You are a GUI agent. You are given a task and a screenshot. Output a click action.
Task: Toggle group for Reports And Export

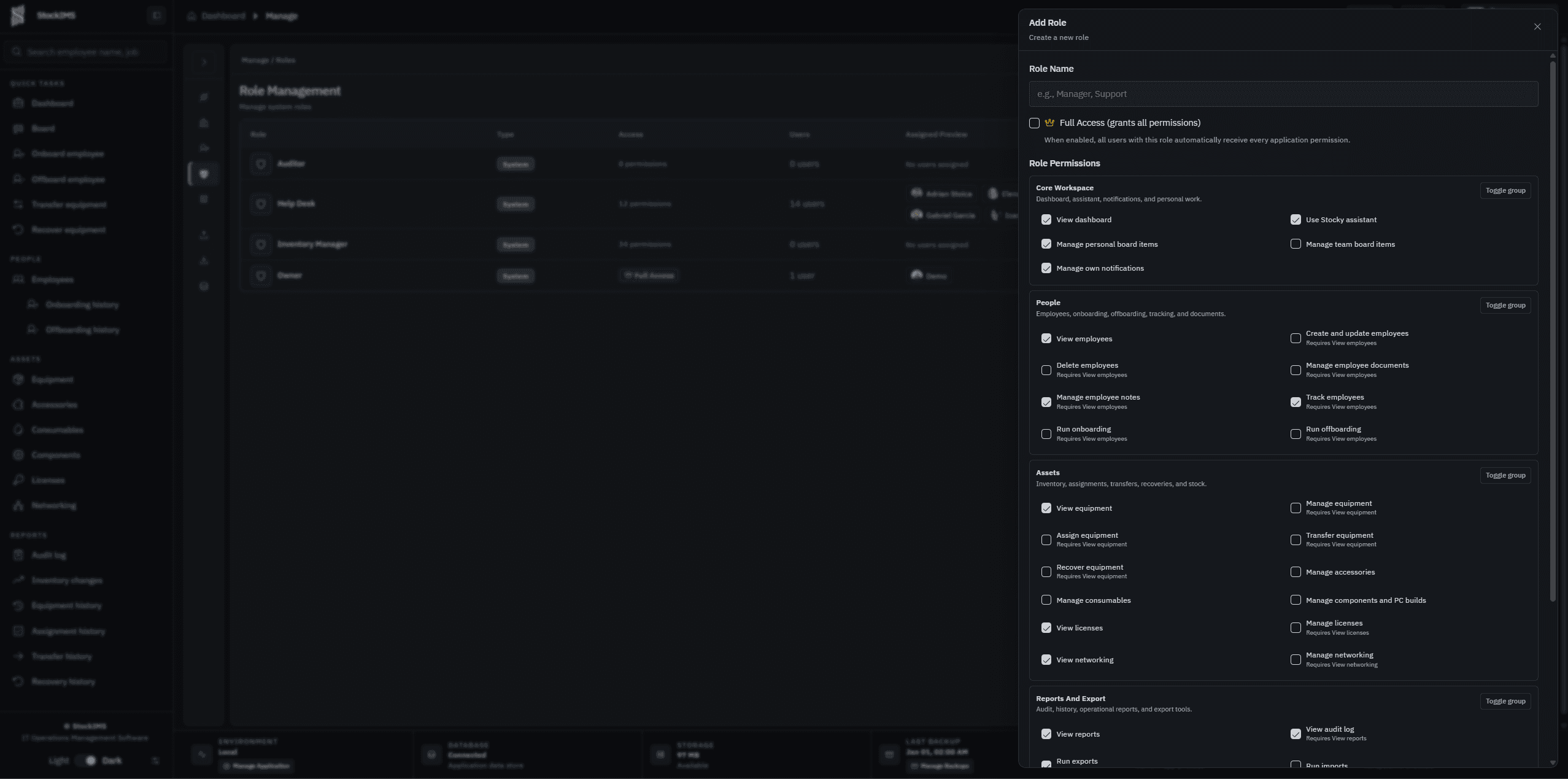coord(1505,701)
